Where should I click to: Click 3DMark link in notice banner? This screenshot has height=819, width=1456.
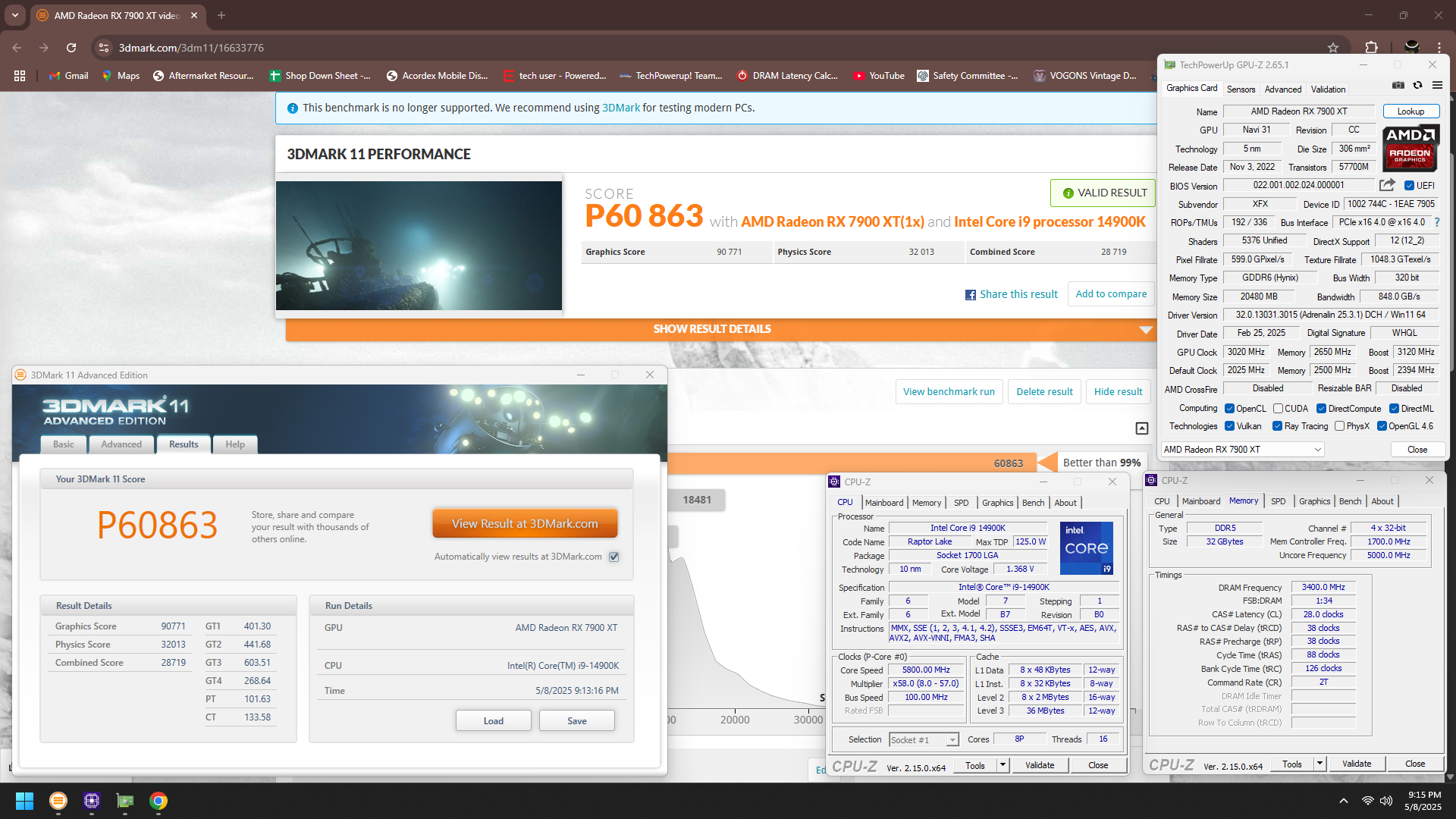click(x=621, y=108)
